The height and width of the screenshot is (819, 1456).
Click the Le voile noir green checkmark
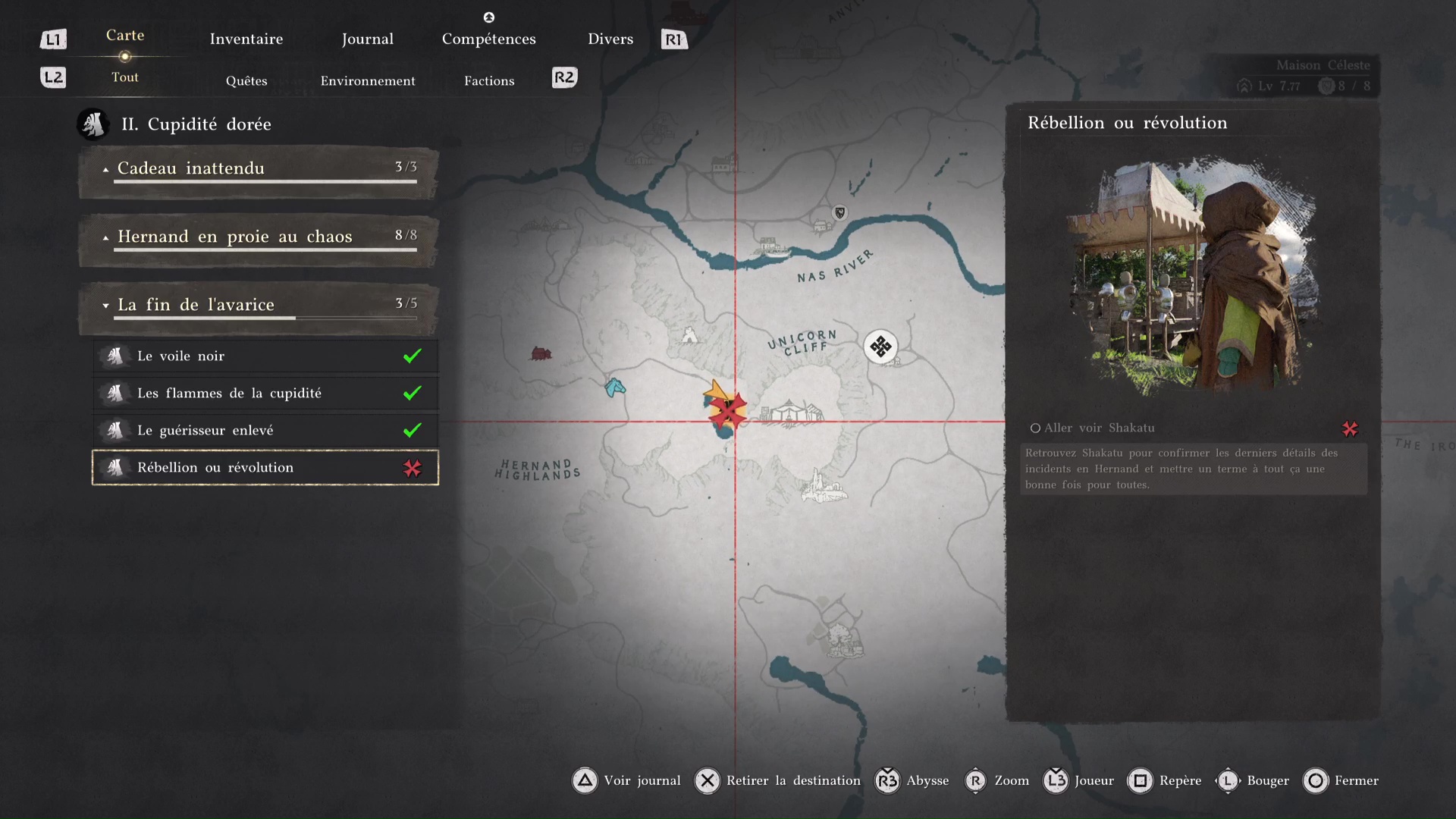tap(413, 356)
